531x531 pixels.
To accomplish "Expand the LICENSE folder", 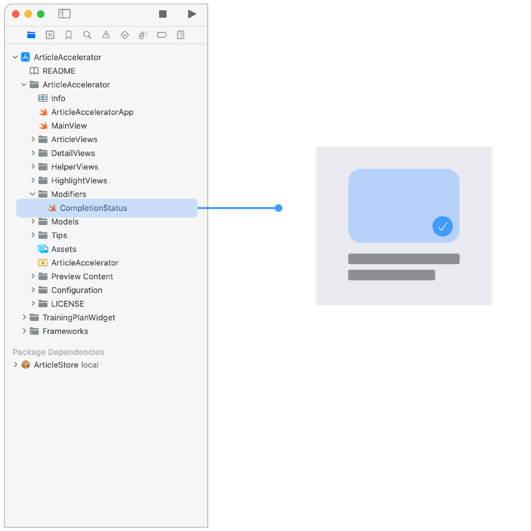I will pos(33,304).
